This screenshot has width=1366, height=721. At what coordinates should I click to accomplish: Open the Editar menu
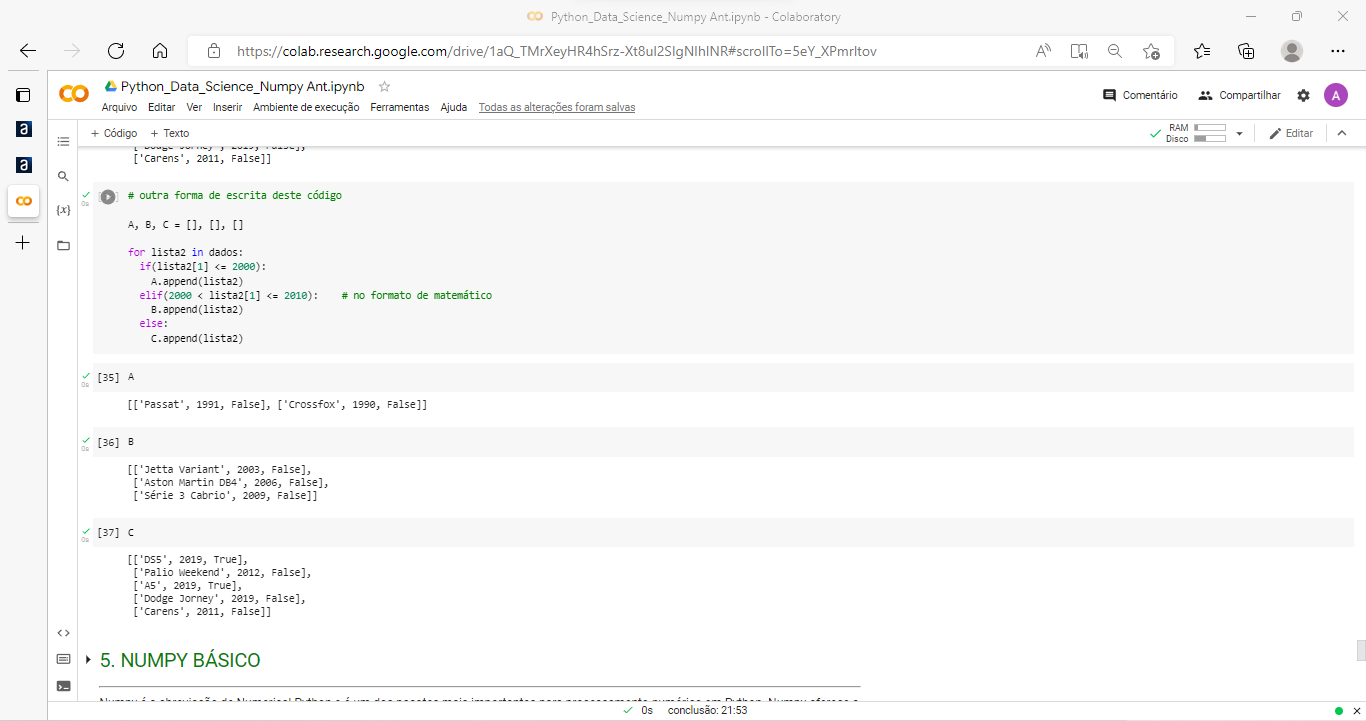pos(161,107)
